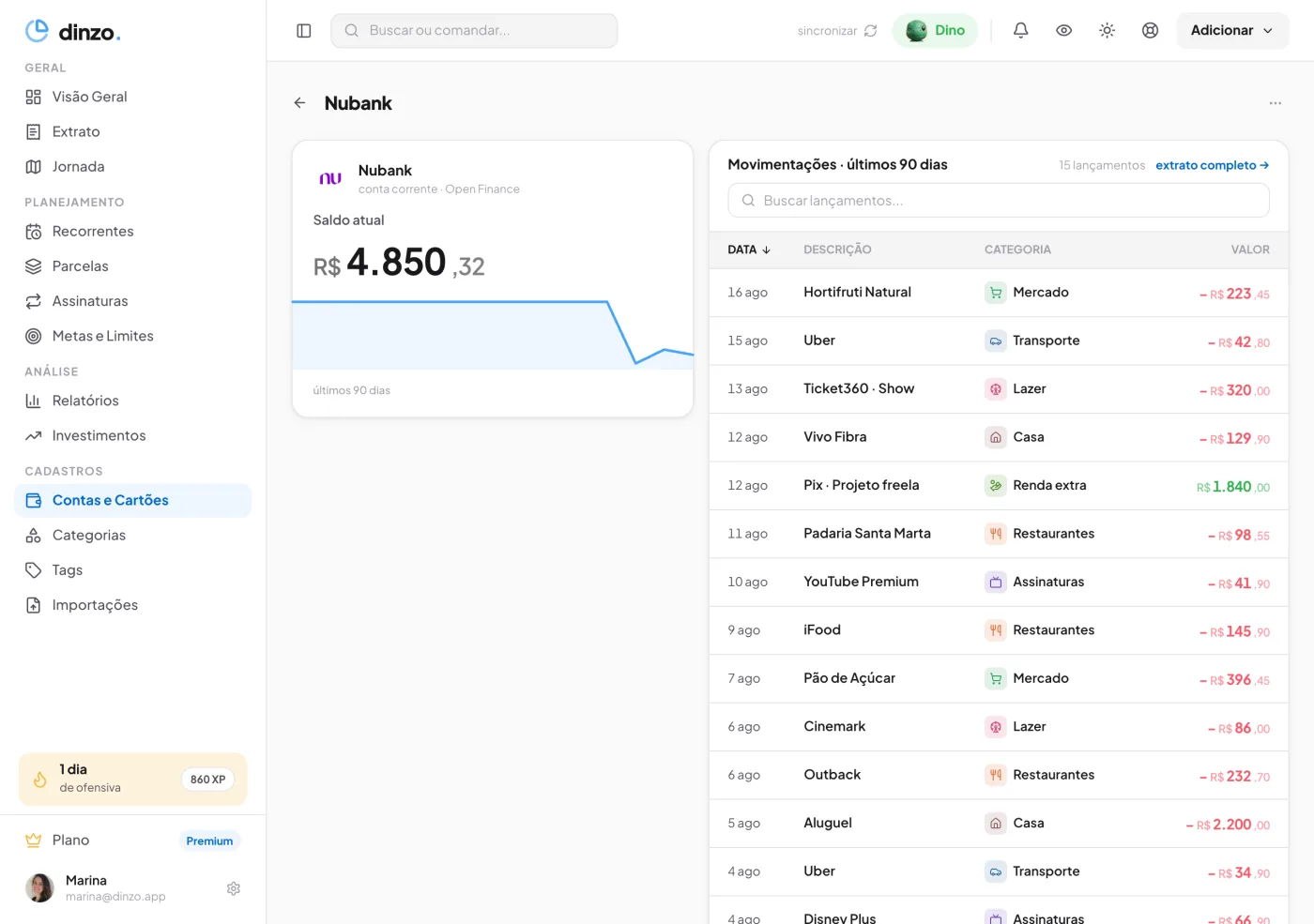
Task: Click the Mercado cart icon for Hortifruti Natural
Action: (995, 293)
